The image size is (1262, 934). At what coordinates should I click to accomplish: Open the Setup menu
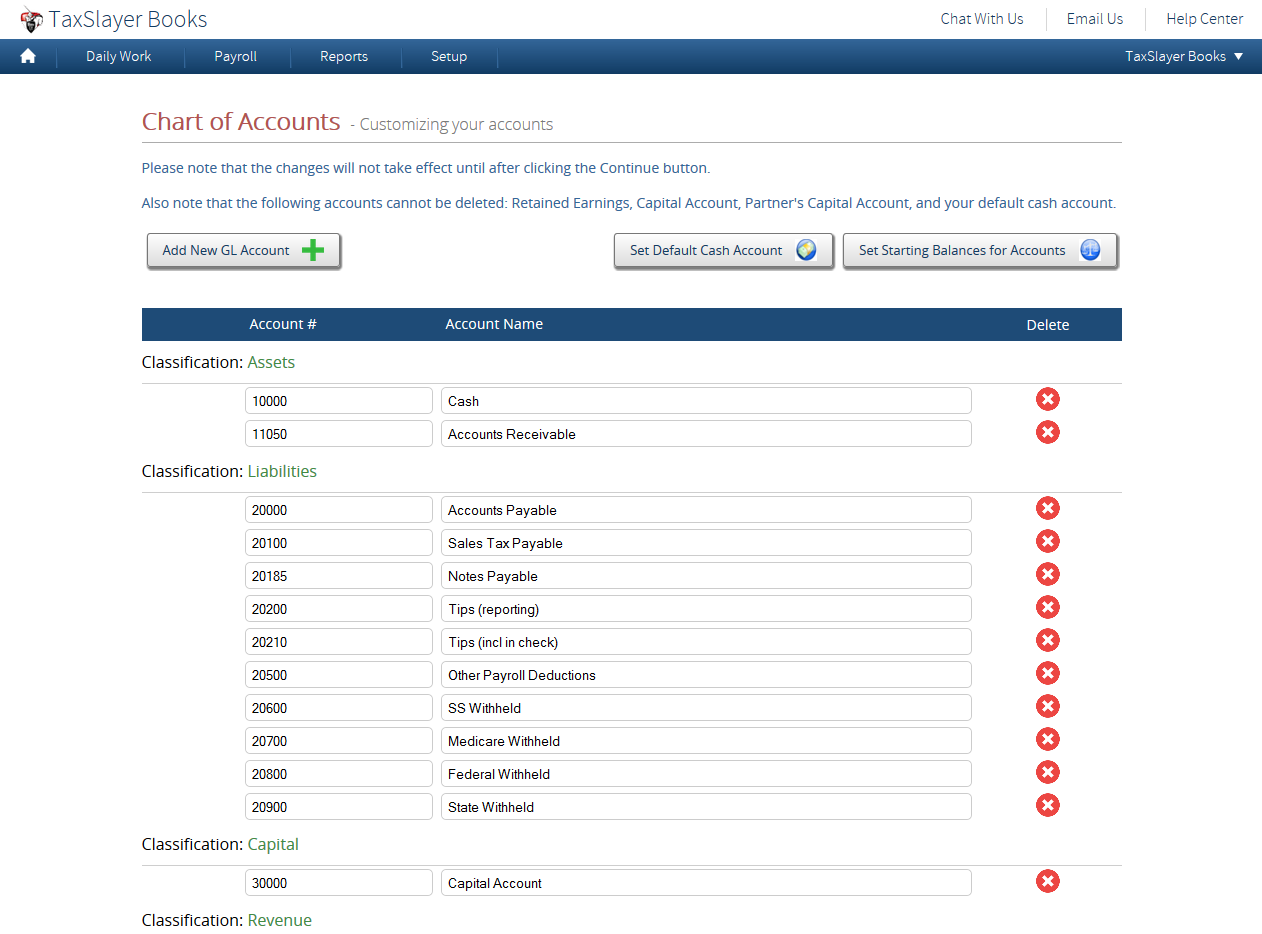click(449, 56)
